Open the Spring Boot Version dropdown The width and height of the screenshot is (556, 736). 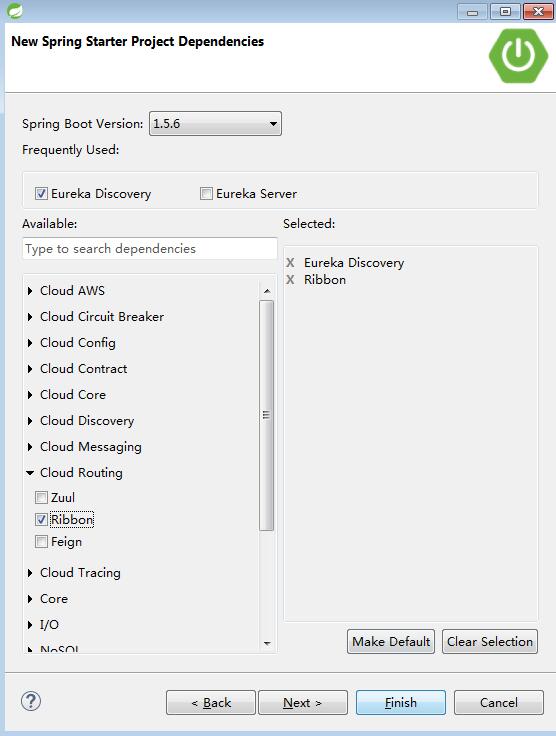215,123
